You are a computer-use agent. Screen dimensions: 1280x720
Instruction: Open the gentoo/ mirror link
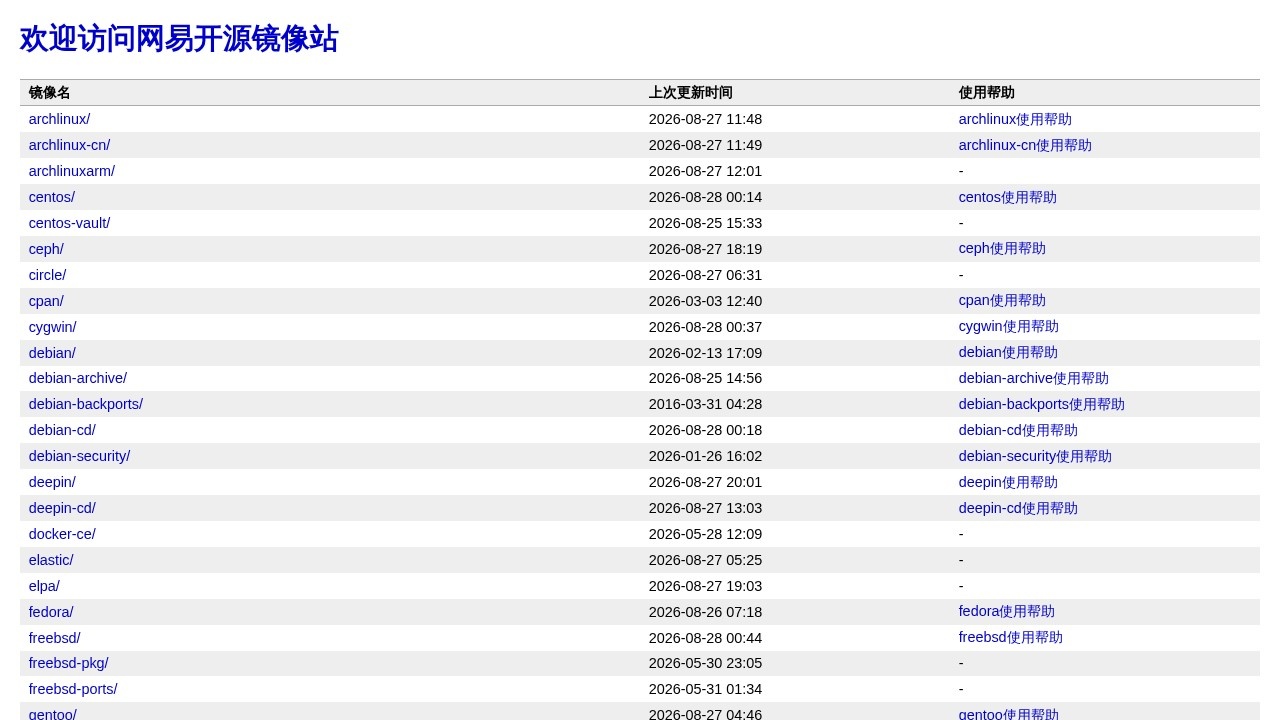(x=53, y=714)
